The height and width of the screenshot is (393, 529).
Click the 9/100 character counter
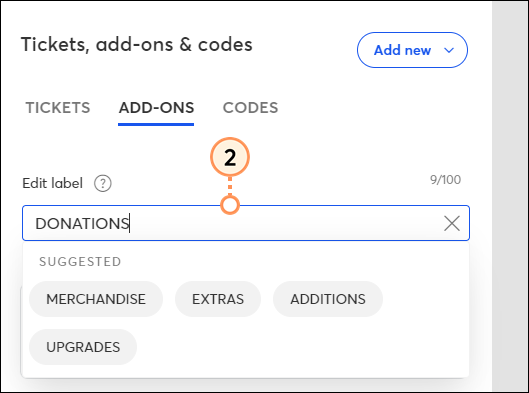(445, 180)
